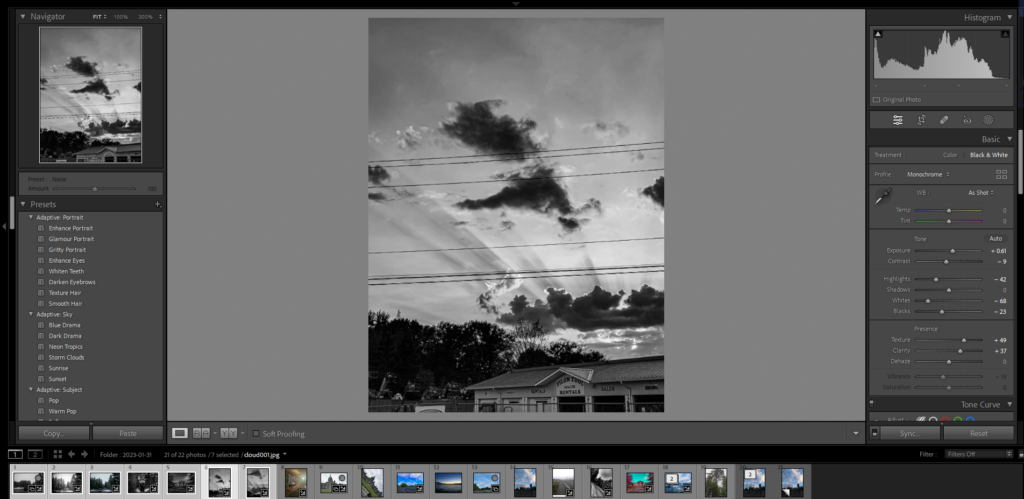The image size is (1024, 499).
Task: Toggle the Original Photo checkbox
Action: [x=877, y=100]
